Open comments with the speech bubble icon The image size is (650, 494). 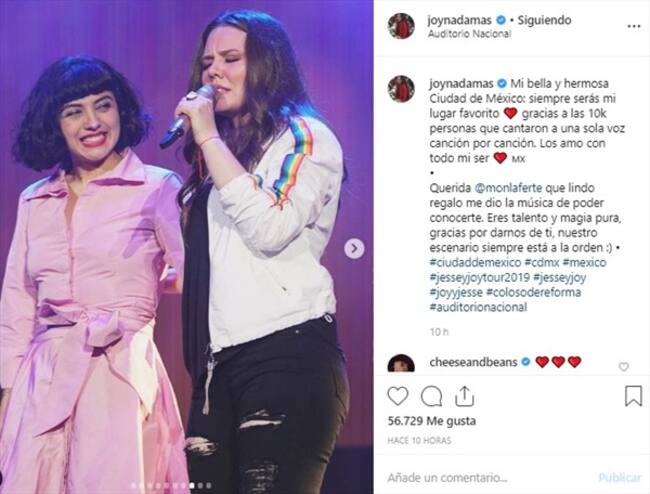(x=432, y=396)
